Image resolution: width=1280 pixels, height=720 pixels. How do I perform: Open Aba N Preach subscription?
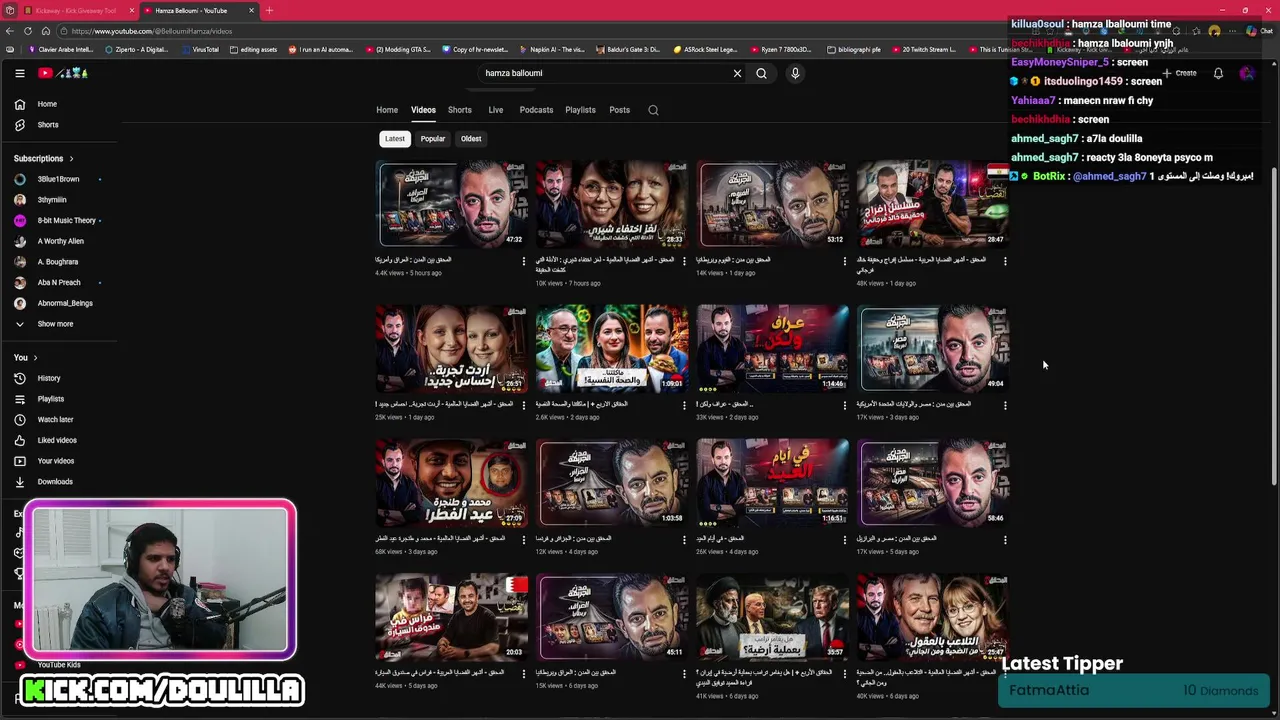click(x=58, y=283)
